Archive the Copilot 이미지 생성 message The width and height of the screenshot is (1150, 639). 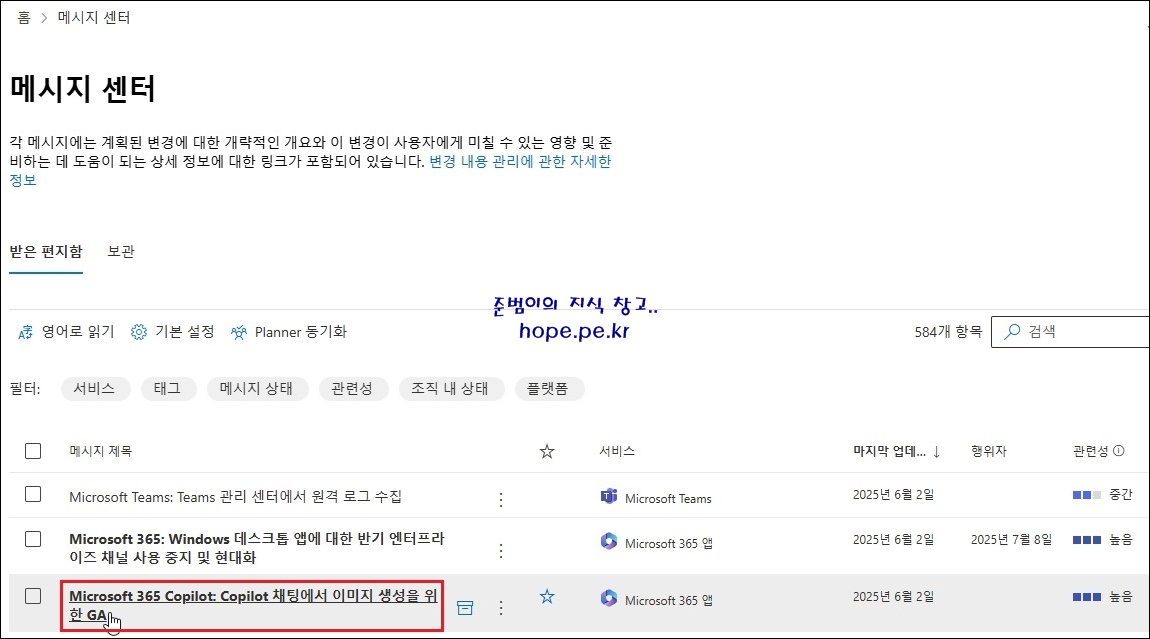(465, 607)
